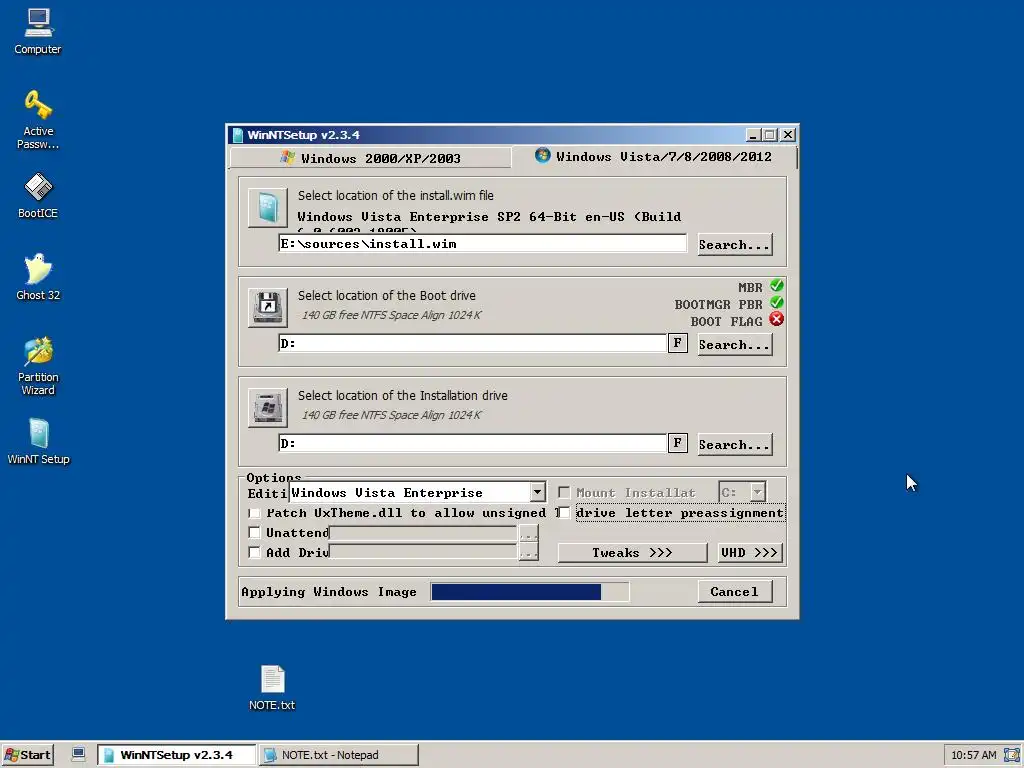This screenshot has height=768, width=1024.
Task: Click the MBR green check status icon
Action: point(776,285)
